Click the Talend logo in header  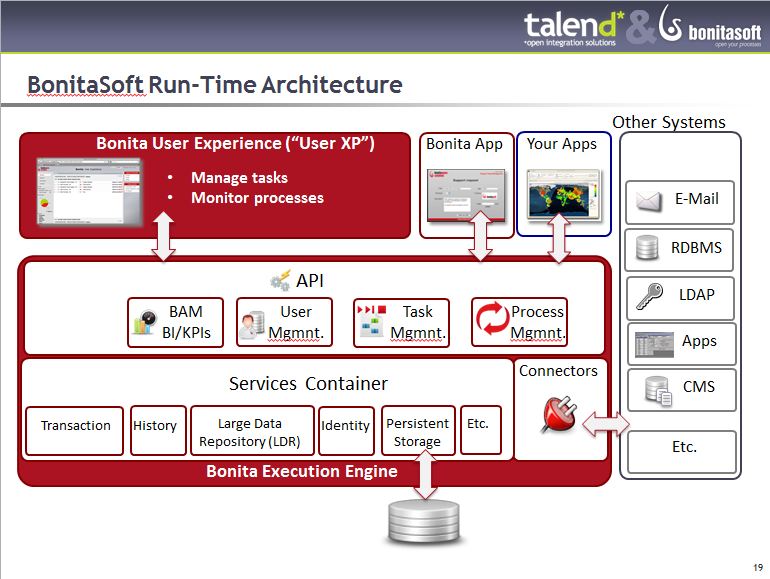click(x=573, y=28)
